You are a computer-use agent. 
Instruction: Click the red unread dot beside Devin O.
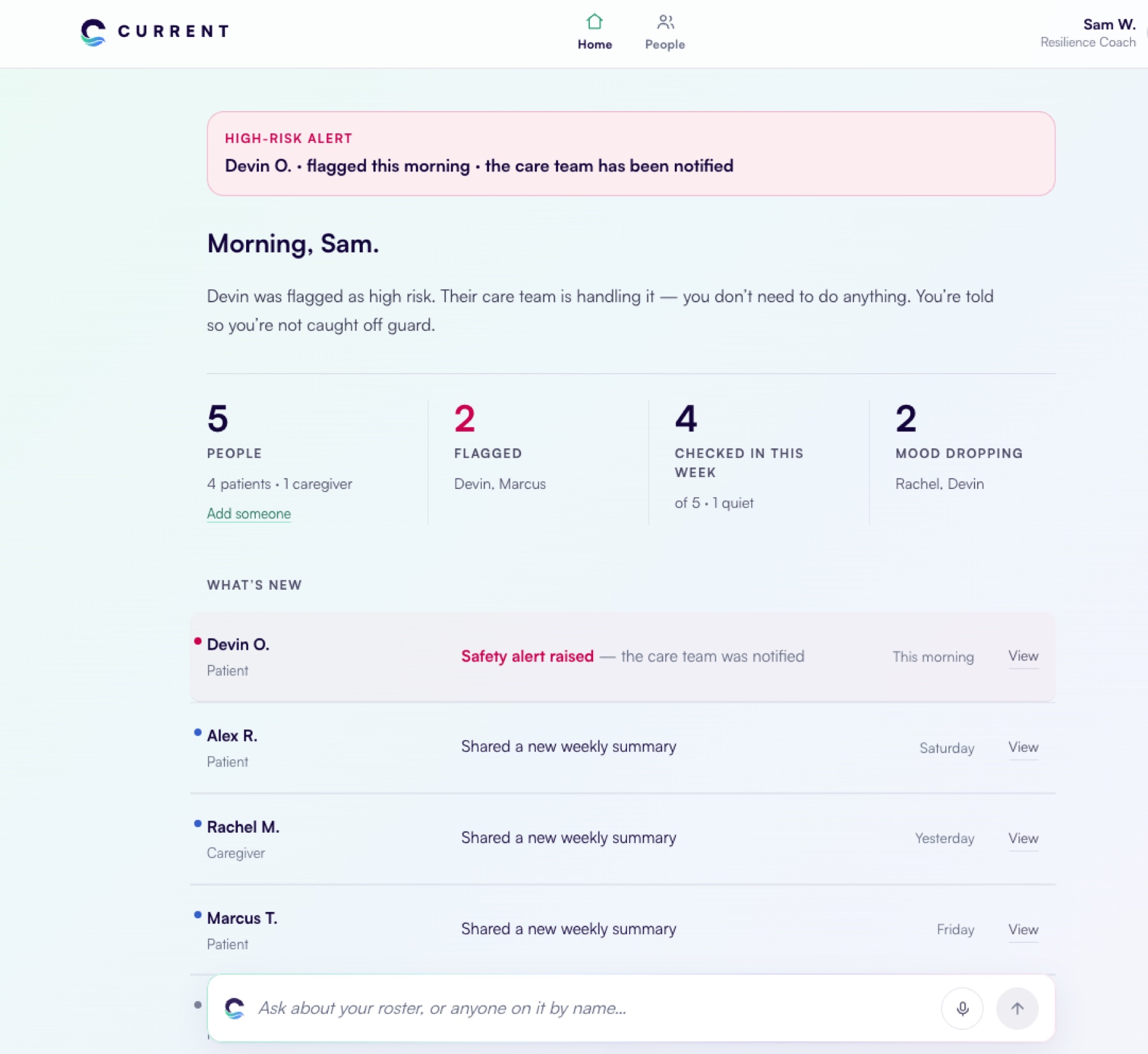[198, 641]
